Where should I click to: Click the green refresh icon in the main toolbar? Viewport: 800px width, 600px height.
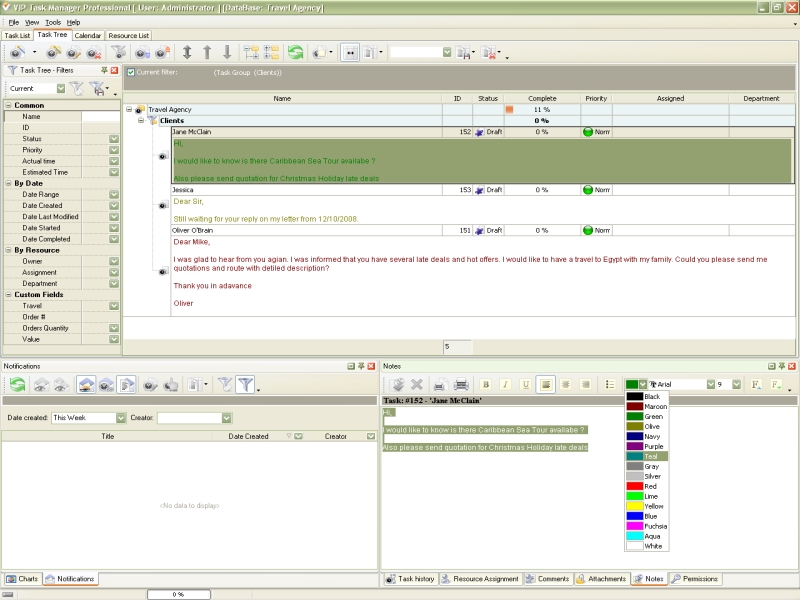(x=295, y=52)
